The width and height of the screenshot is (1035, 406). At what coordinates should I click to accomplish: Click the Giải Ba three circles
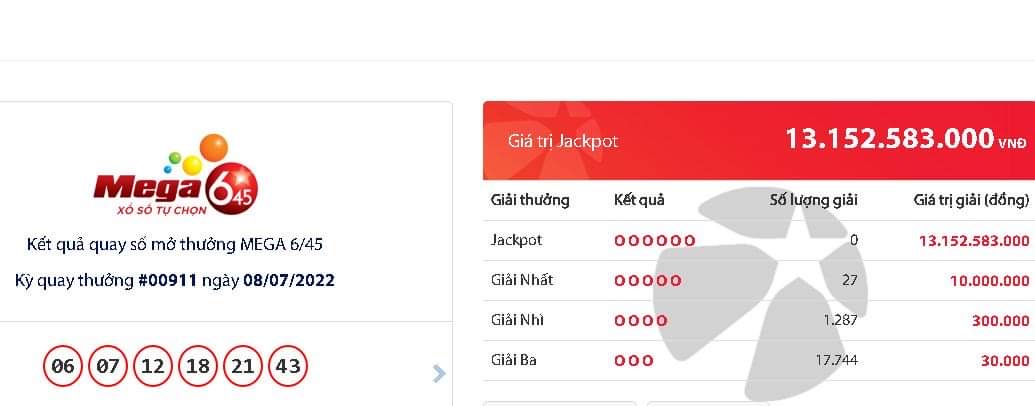coord(634,361)
